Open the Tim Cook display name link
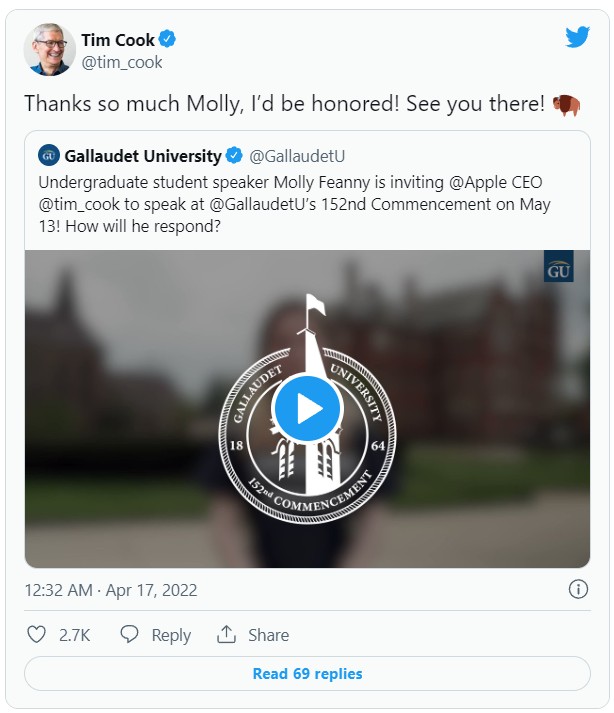The height and width of the screenshot is (713, 614). [x=117, y=40]
